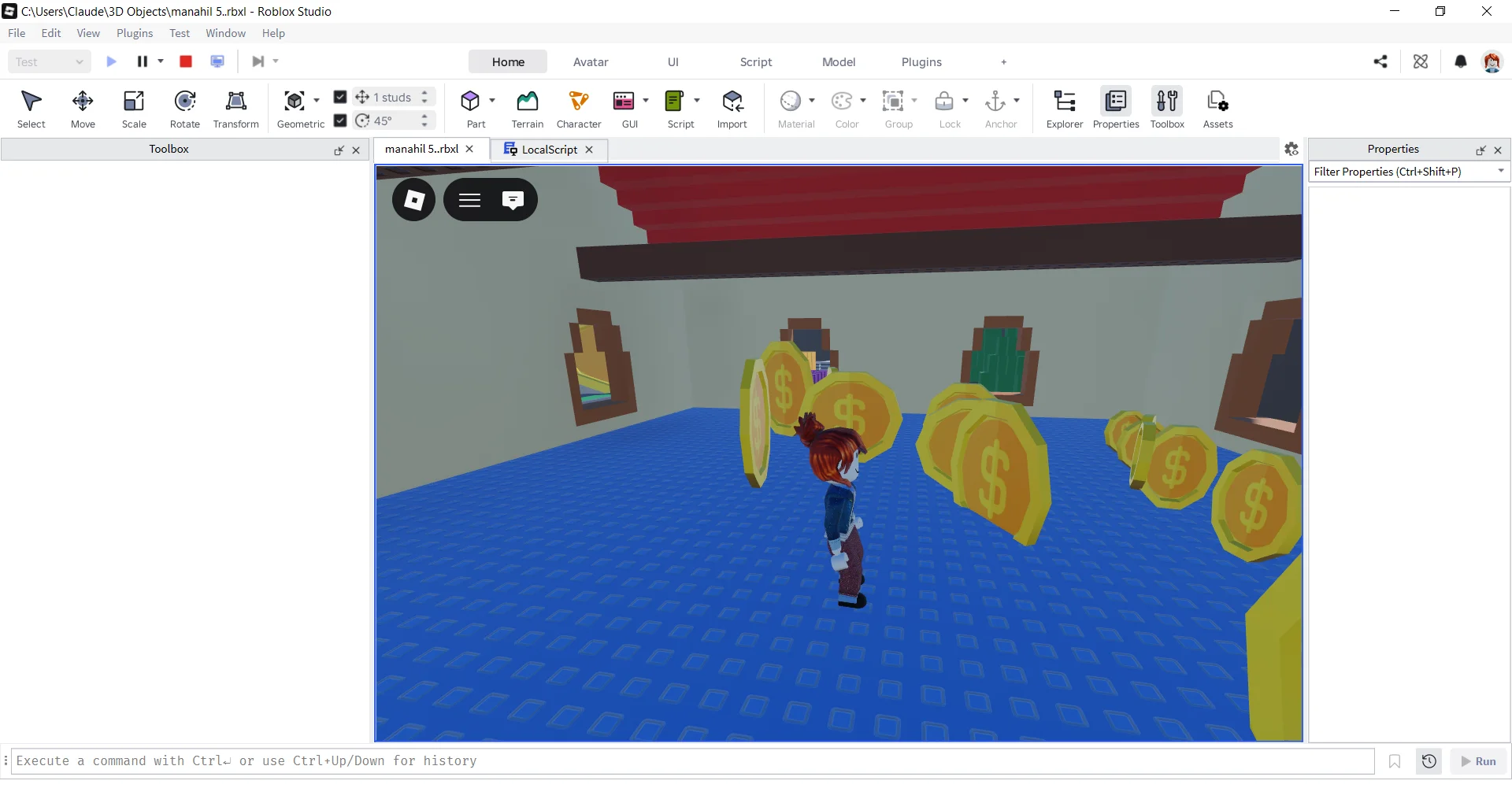Click the share icon
Image resolution: width=1512 pixels, height=788 pixels.
click(1380, 61)
